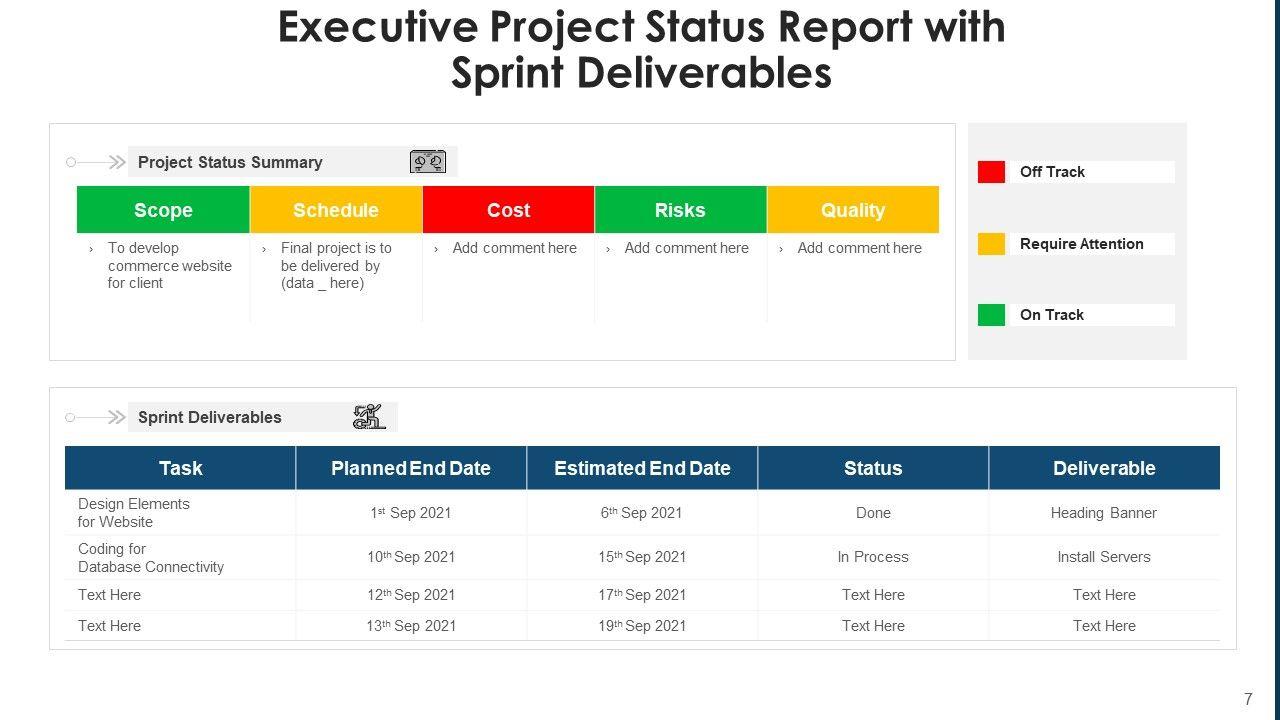1280x720 pixels.
Task: Click the 'In Process' status cell
Action: (x=873, y=557)
